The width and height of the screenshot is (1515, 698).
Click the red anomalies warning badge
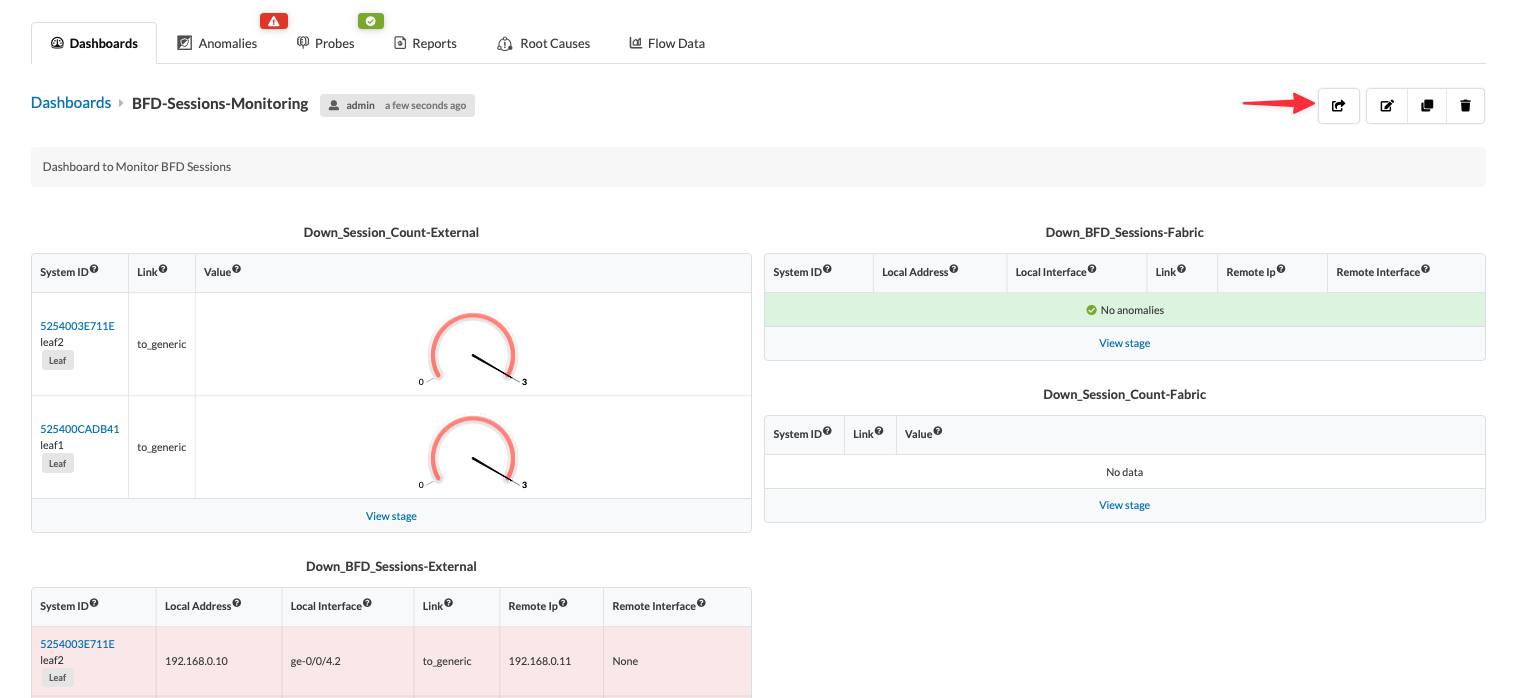(x=274, y=21)
